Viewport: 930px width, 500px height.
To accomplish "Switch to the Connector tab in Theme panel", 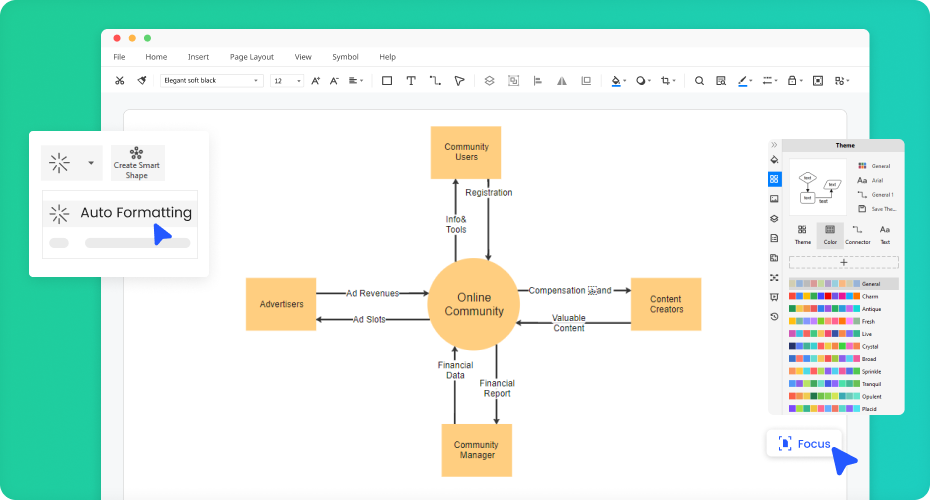I will point(857,235).
